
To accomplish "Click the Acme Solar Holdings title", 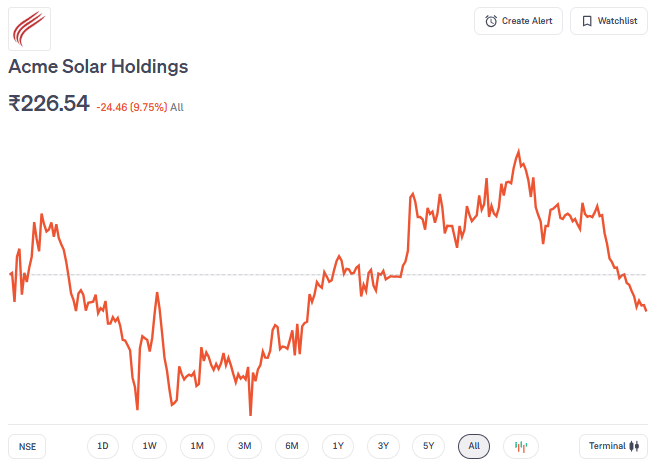I will pos(98,67).
